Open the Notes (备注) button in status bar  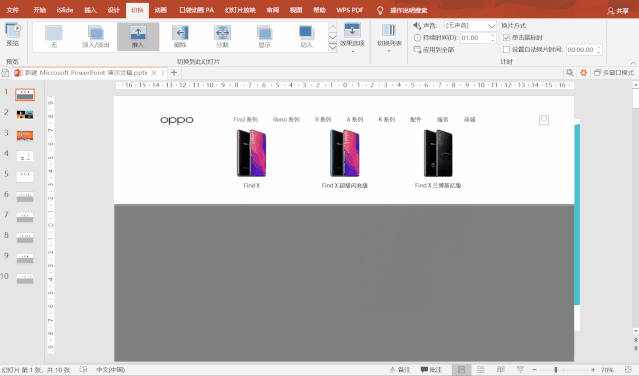pos(400,369)
